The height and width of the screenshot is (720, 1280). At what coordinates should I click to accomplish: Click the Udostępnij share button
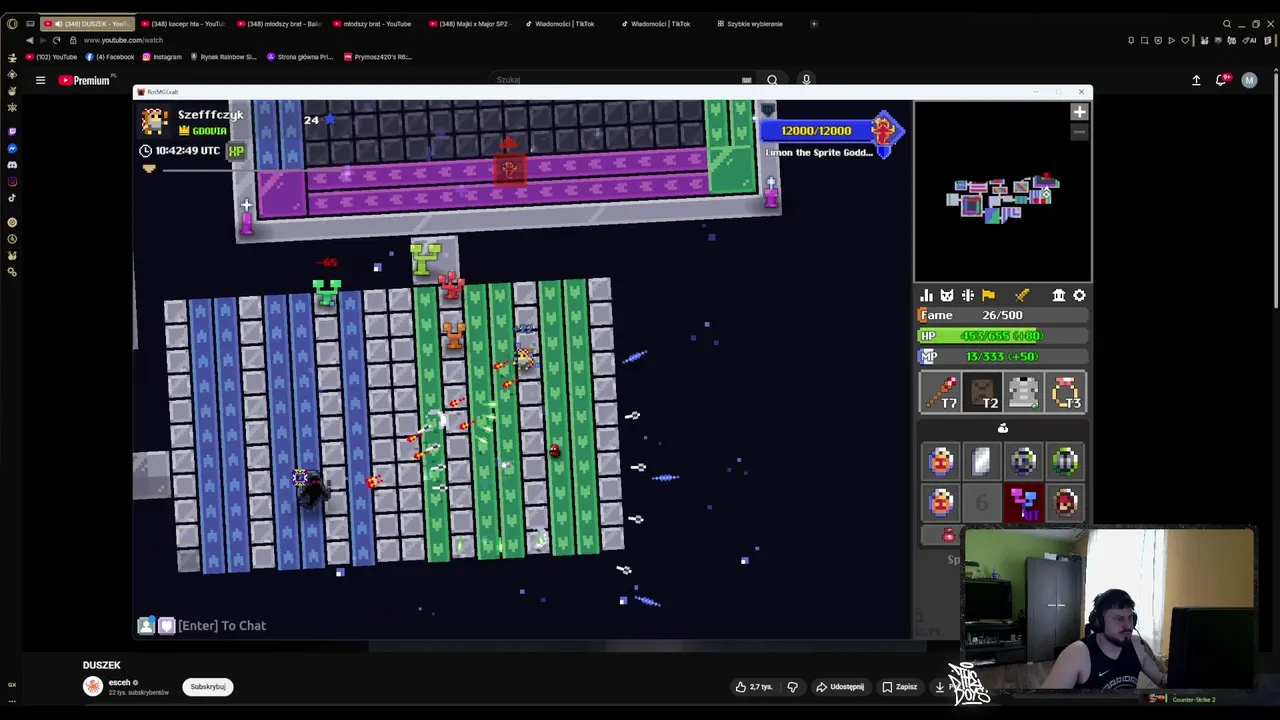840,687
